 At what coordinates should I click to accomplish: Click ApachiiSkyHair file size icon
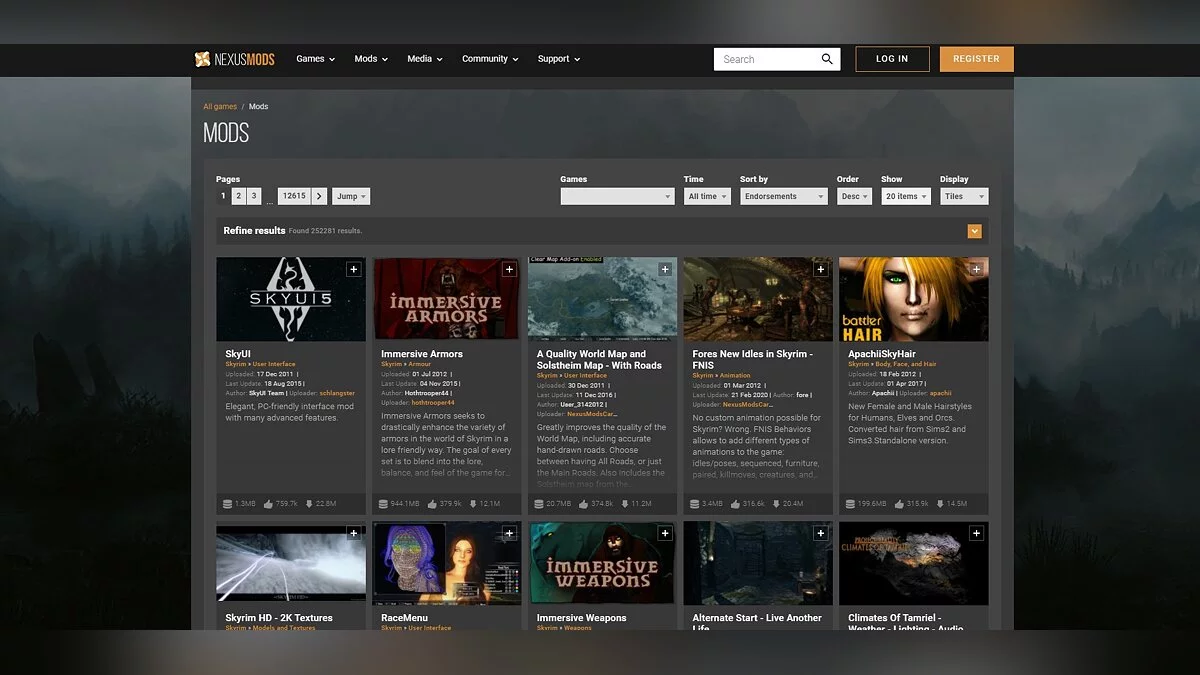[850, 504]
